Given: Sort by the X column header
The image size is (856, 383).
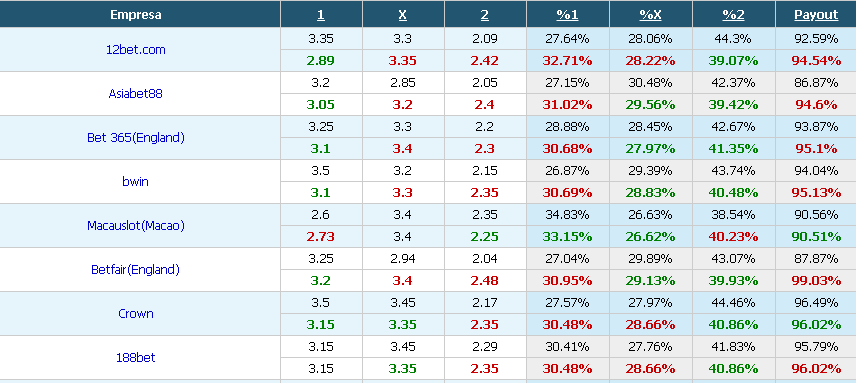Looking at the screenshot, I should (402, 15).
